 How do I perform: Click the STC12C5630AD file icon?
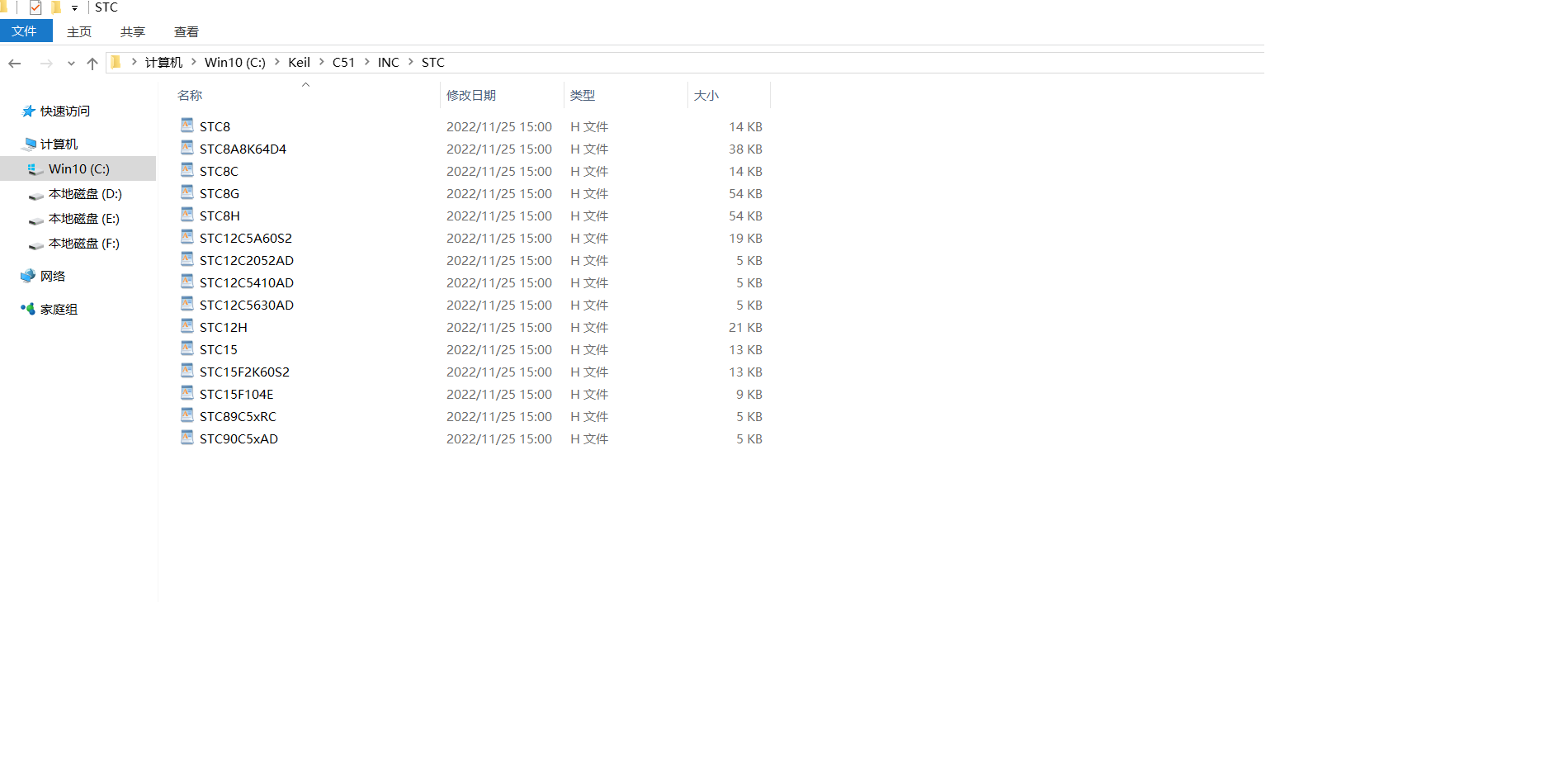[x=187, y=304]
